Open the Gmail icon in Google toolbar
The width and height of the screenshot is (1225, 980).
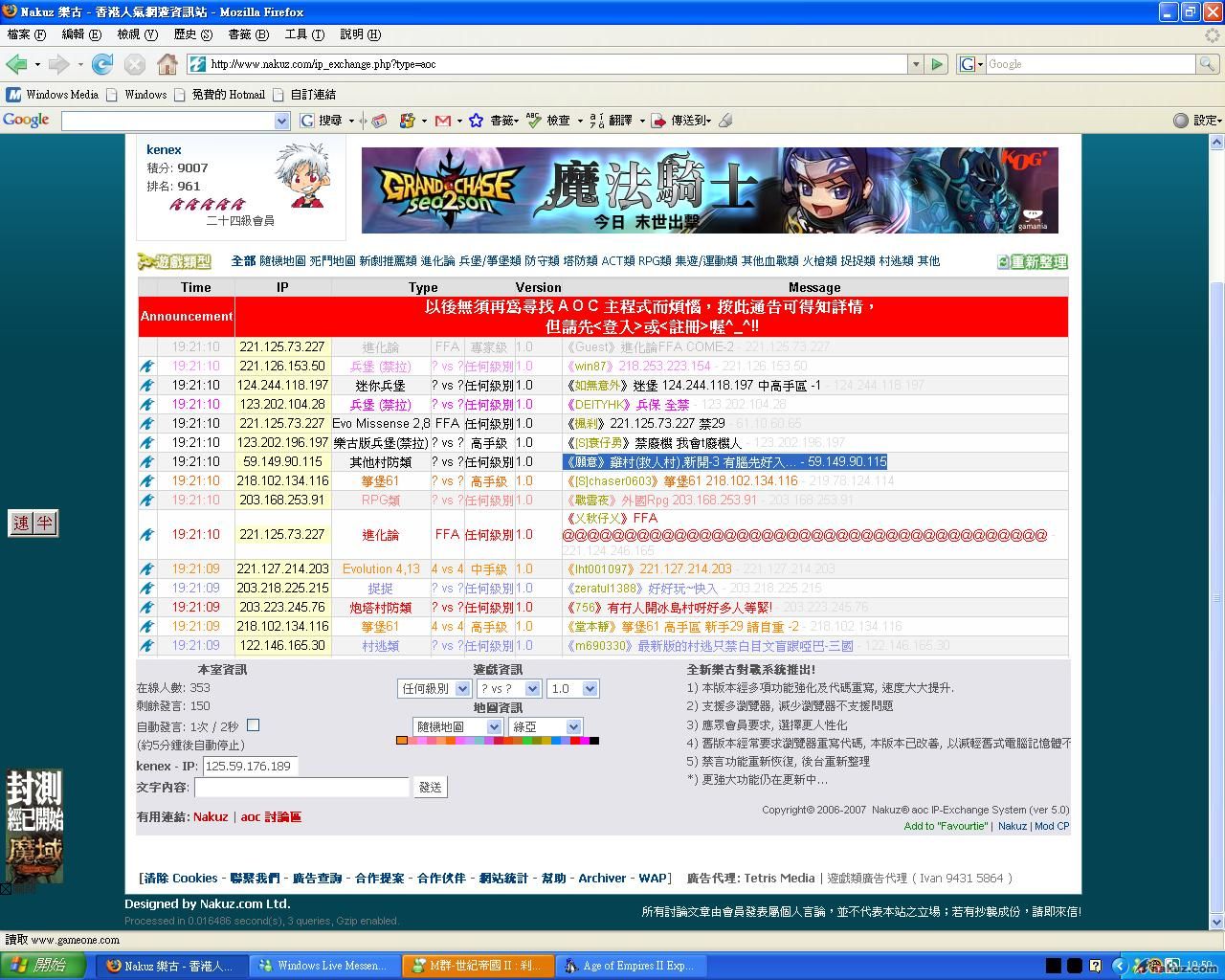pos(442,121)
